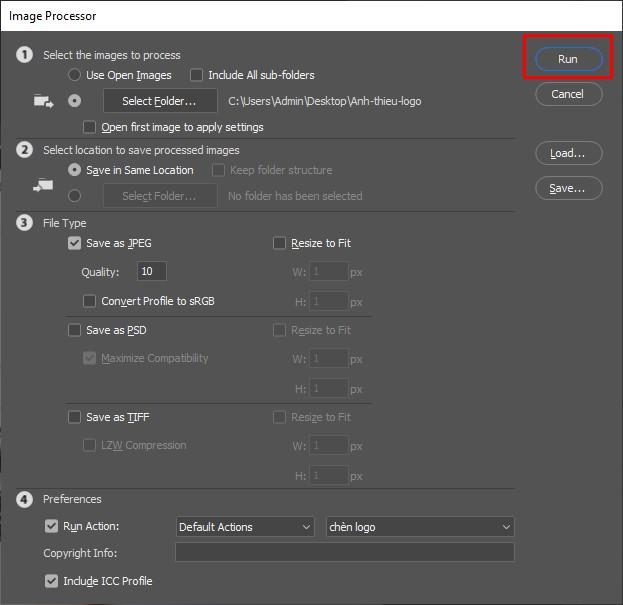Tick the Save as PSD checkbox
The height and width of the screenshot is (605, 623).
[74, 330]
